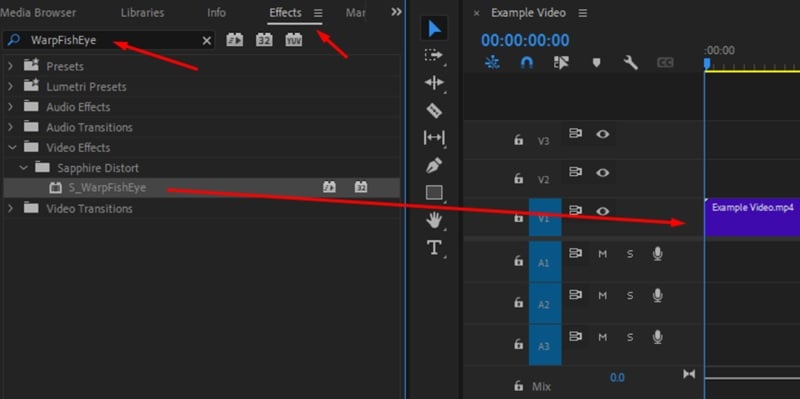Viewport: 800px width, 399px height.
Task: Switch to the Info tab
Action: [x=216, y=13]
